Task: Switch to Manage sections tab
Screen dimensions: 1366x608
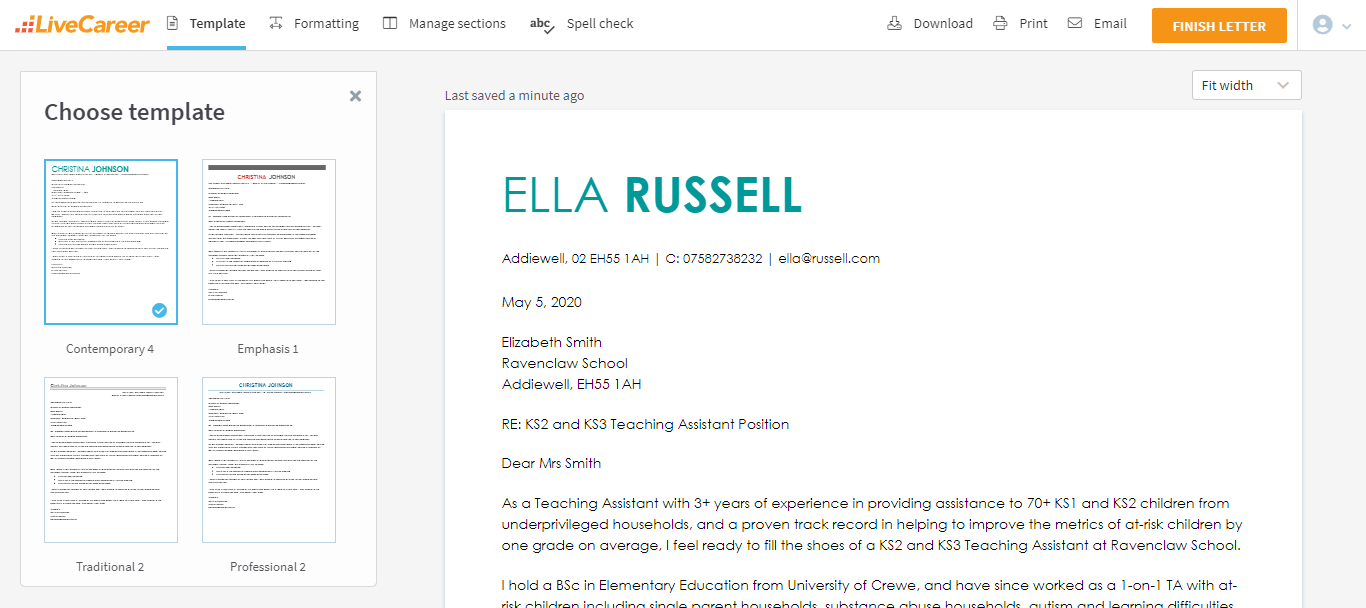Action: click(x=456, y=23)
